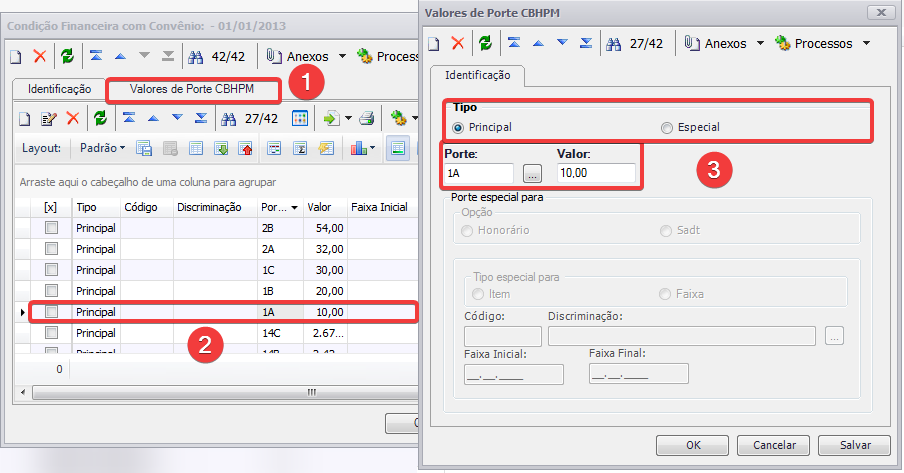
Task: Click bar chart icon in layout toolbar
Action: pos(358,148)
